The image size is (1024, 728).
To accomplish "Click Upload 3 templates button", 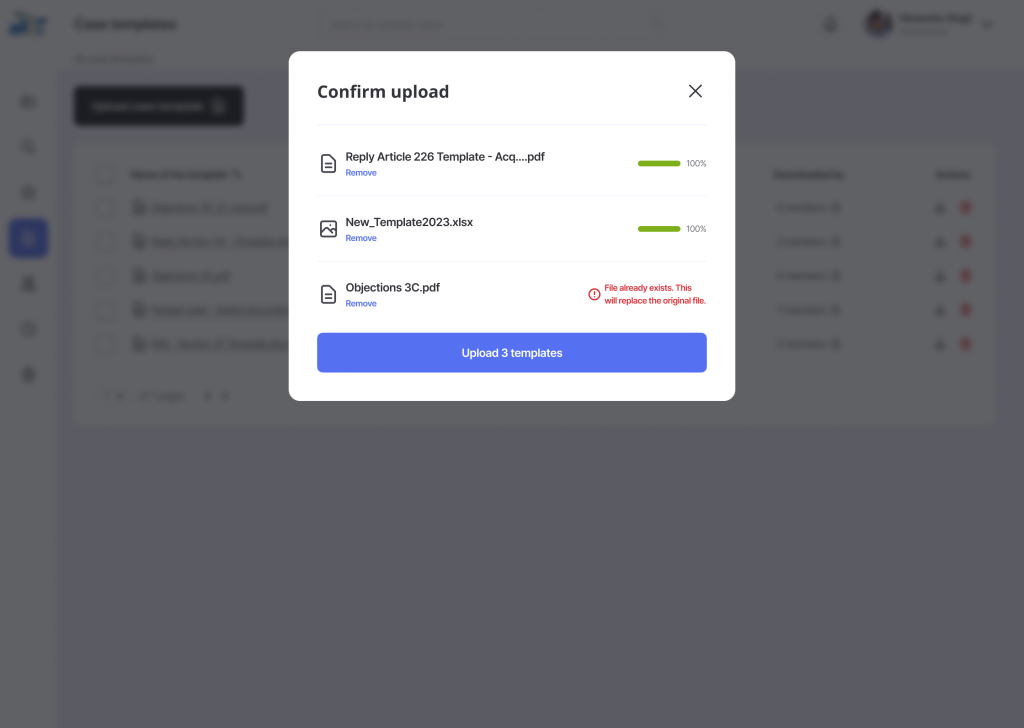I will click(x=512, y=353).
